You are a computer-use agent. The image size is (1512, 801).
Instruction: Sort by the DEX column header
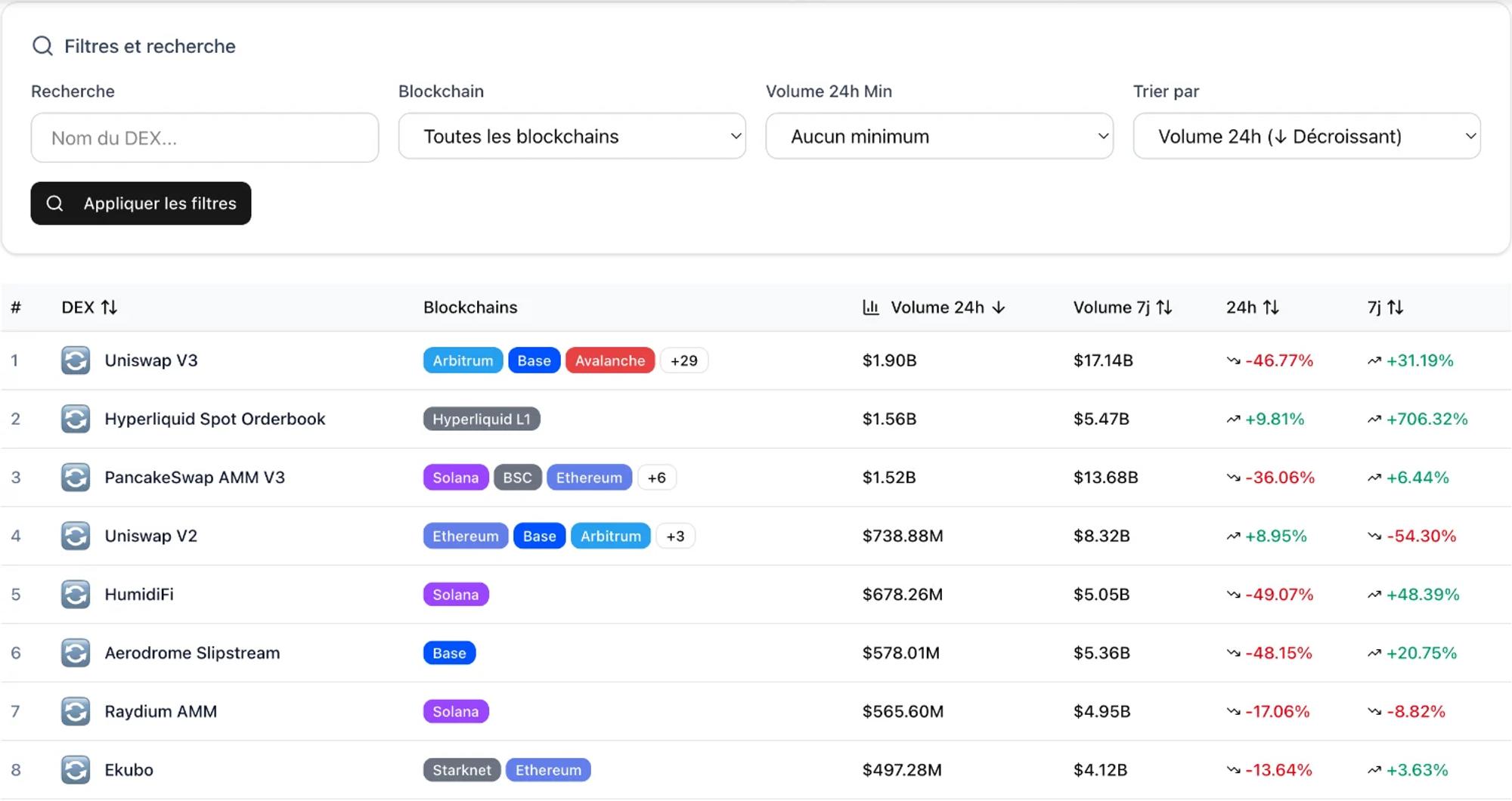[x=89, y=308]
